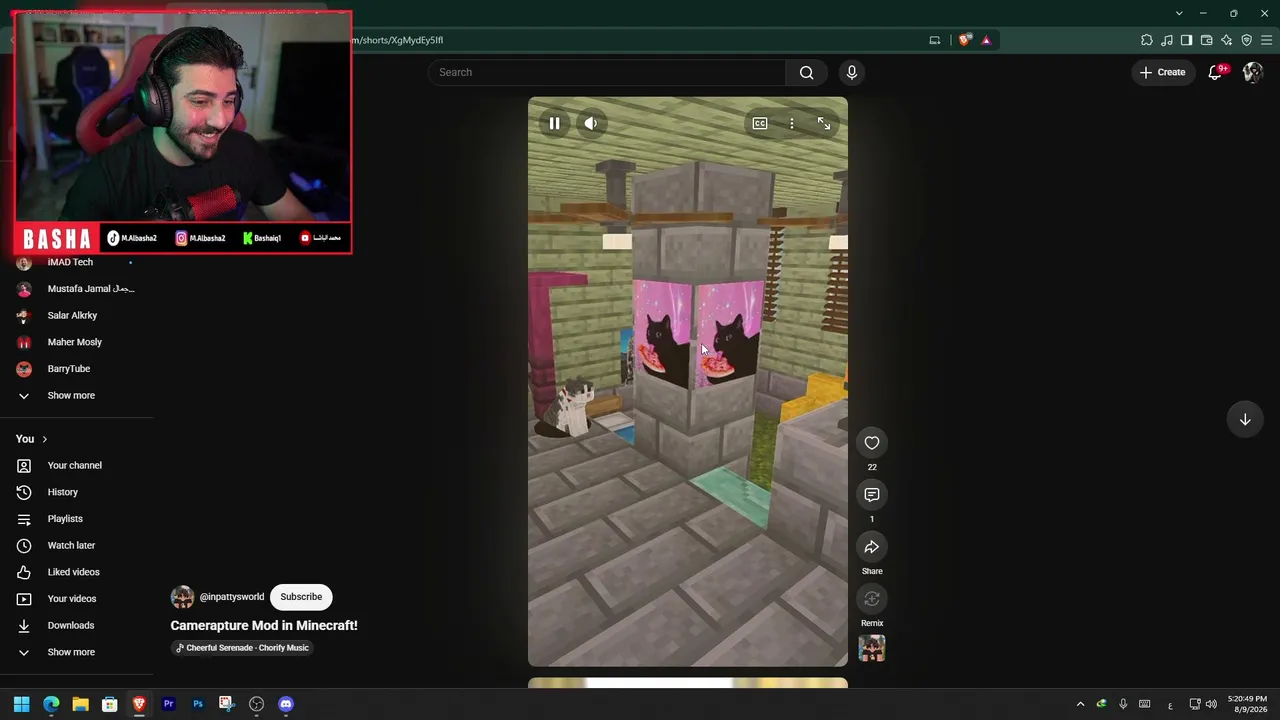The width and height of the screenshot is (1280, 720).
Task: Open YouTube notifications bell
Action: (1216, 72)
